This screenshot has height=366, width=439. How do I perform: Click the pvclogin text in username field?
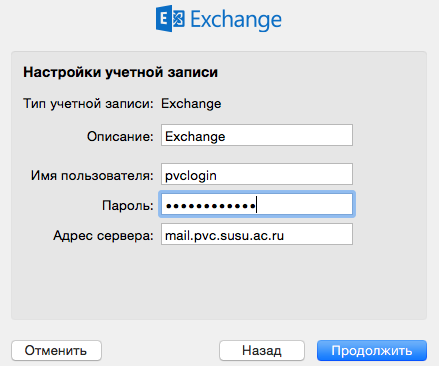tap(191, 176)
